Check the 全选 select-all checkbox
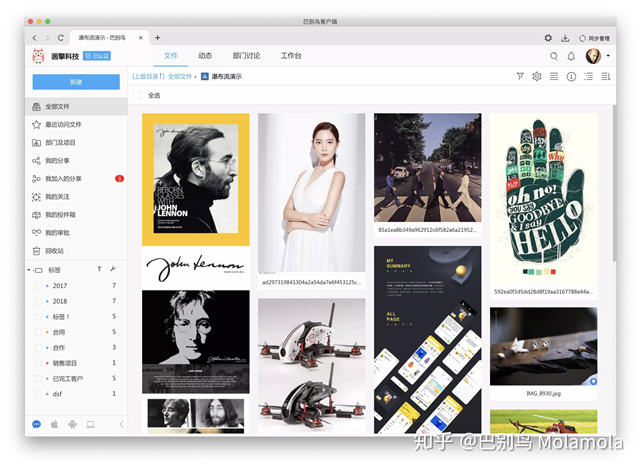640x468 pixels. click(x=137, y=96)
